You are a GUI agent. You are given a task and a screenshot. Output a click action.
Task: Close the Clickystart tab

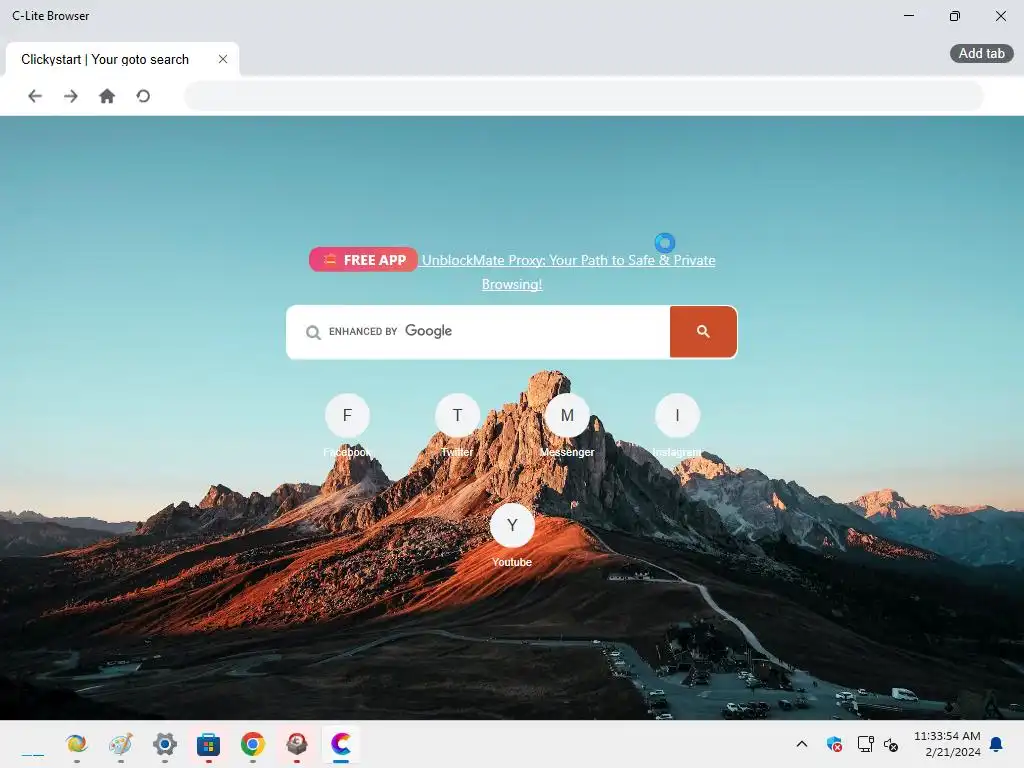click(223, 59)
